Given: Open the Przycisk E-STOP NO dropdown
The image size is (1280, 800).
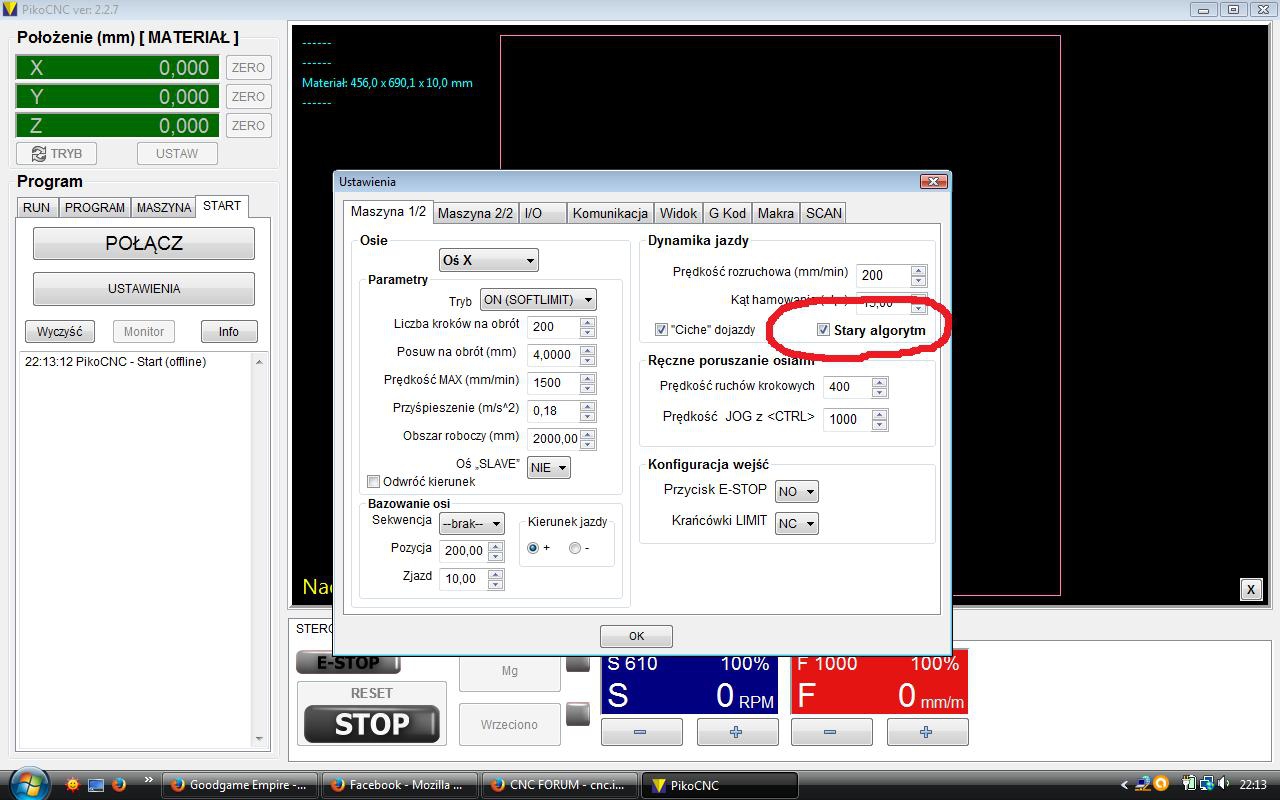Looking at the screenshot, I should pyautogui.click(x=796, y=492).
